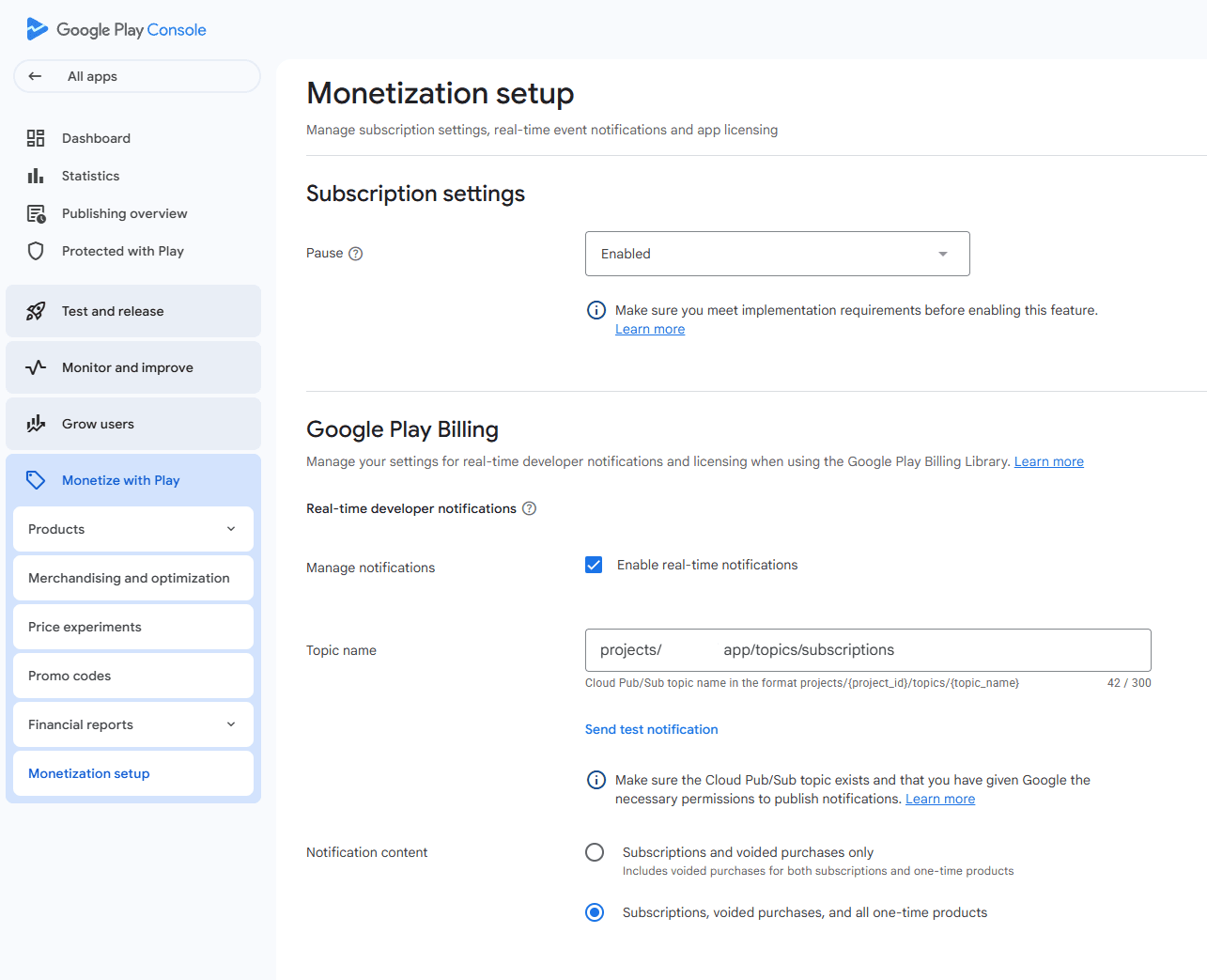Viewport: 1207px width, 980px height.
Task: Click the Test and release rocket icon
Action: pos(36,311)
